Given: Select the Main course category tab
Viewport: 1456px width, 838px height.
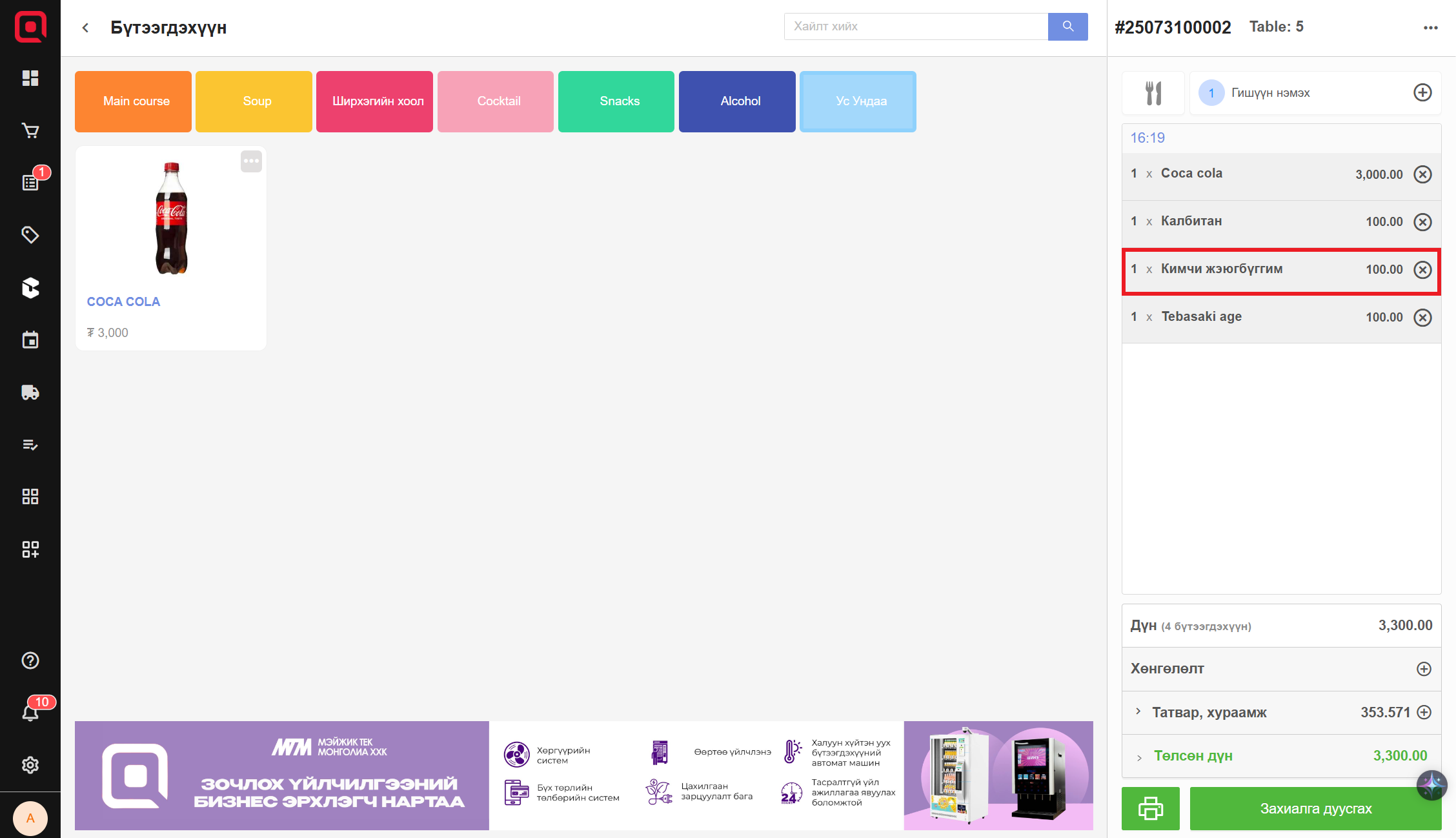Looking at the screenshot, I should click(x=133, y=101).
